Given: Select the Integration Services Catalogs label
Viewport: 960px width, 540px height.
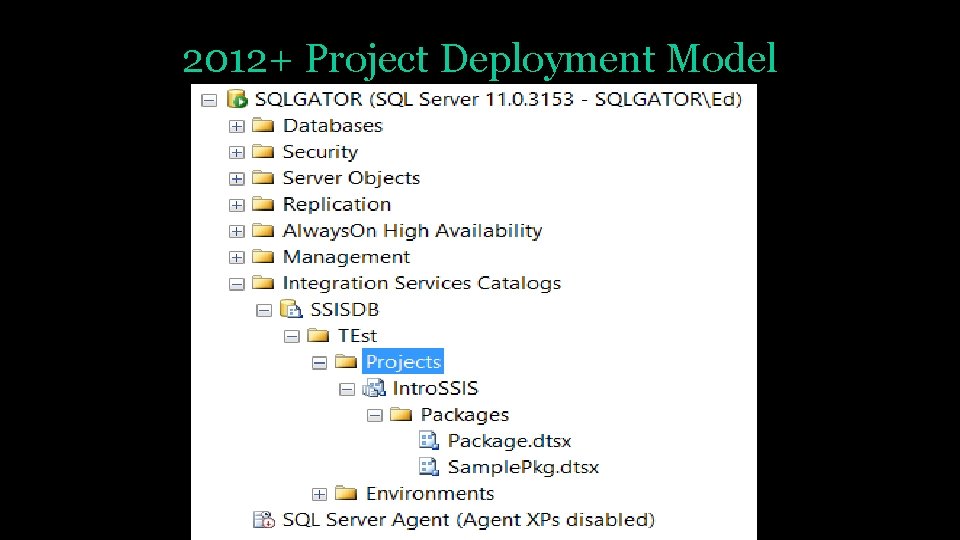Looking at the screenshot, I should coord(422,283).
